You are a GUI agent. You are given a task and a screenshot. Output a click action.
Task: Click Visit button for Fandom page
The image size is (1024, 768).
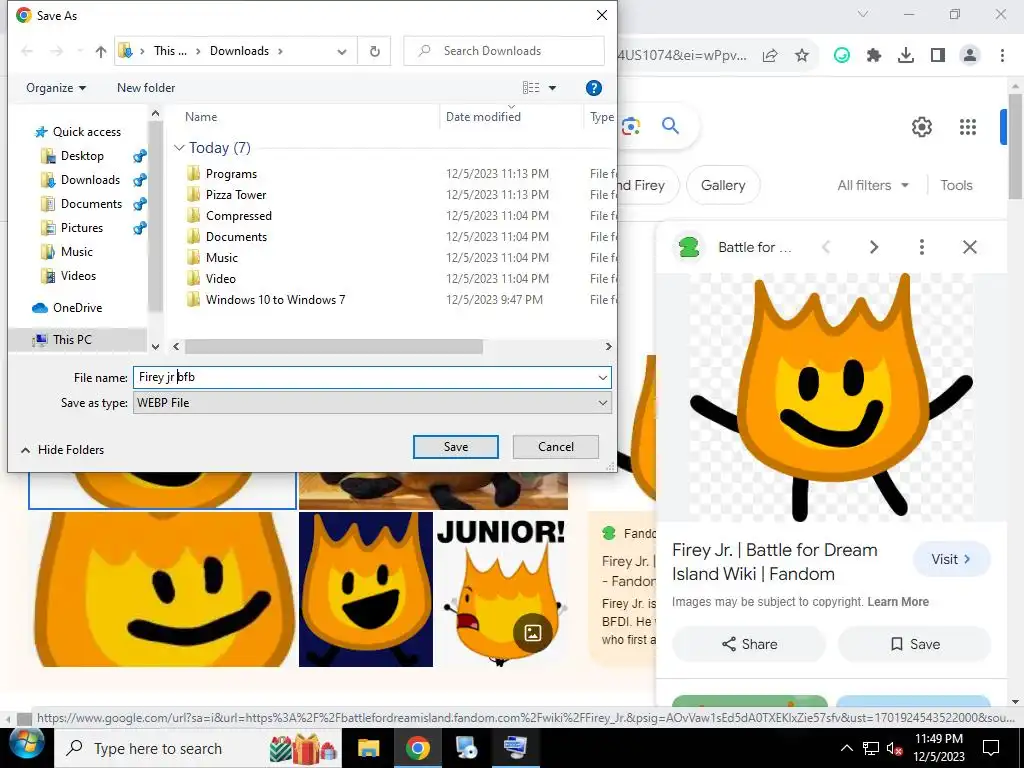952,559
